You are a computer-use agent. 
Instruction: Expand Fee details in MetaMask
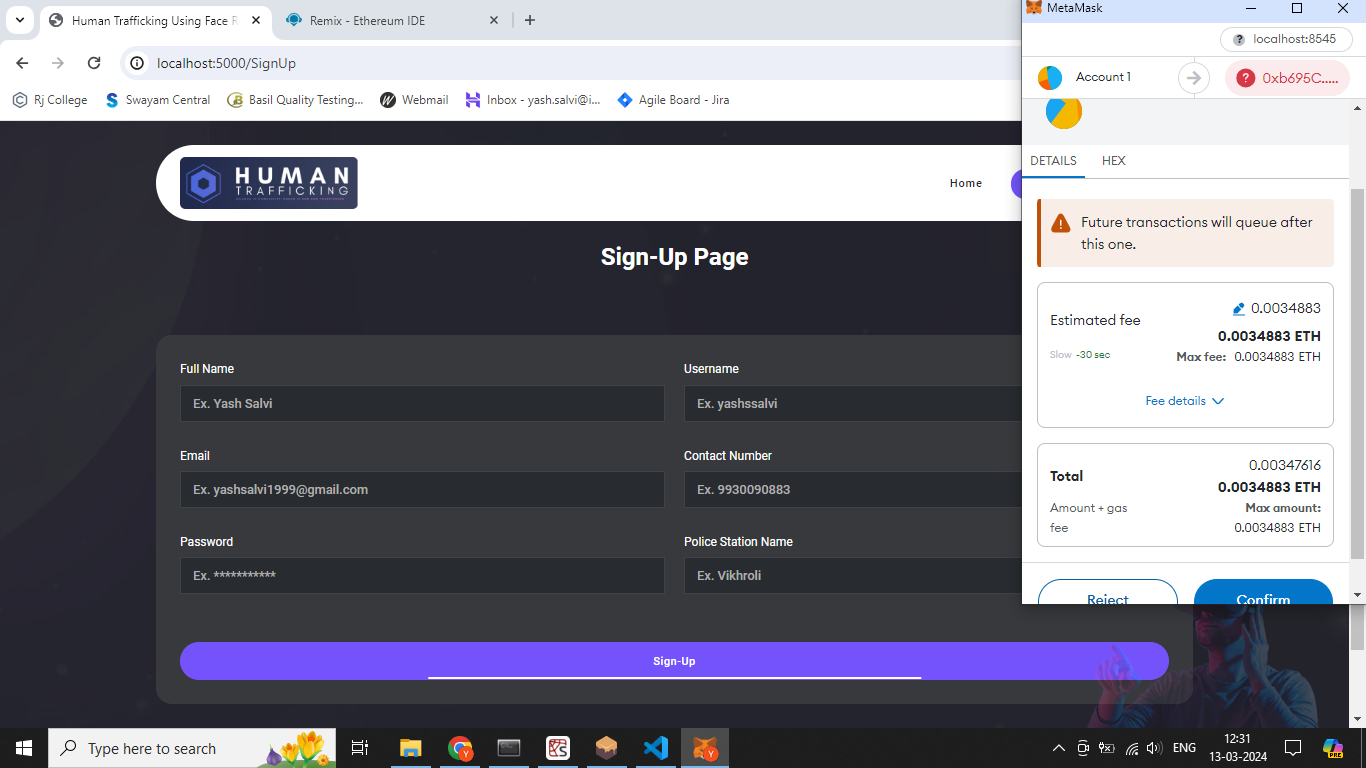coord(1185,401)
